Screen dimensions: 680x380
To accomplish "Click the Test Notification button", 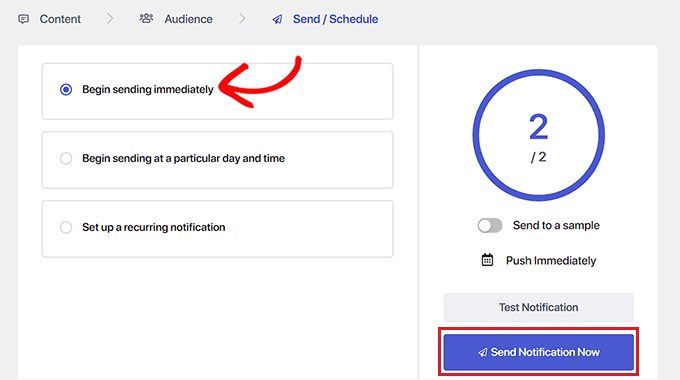I will tap(538, 307).
